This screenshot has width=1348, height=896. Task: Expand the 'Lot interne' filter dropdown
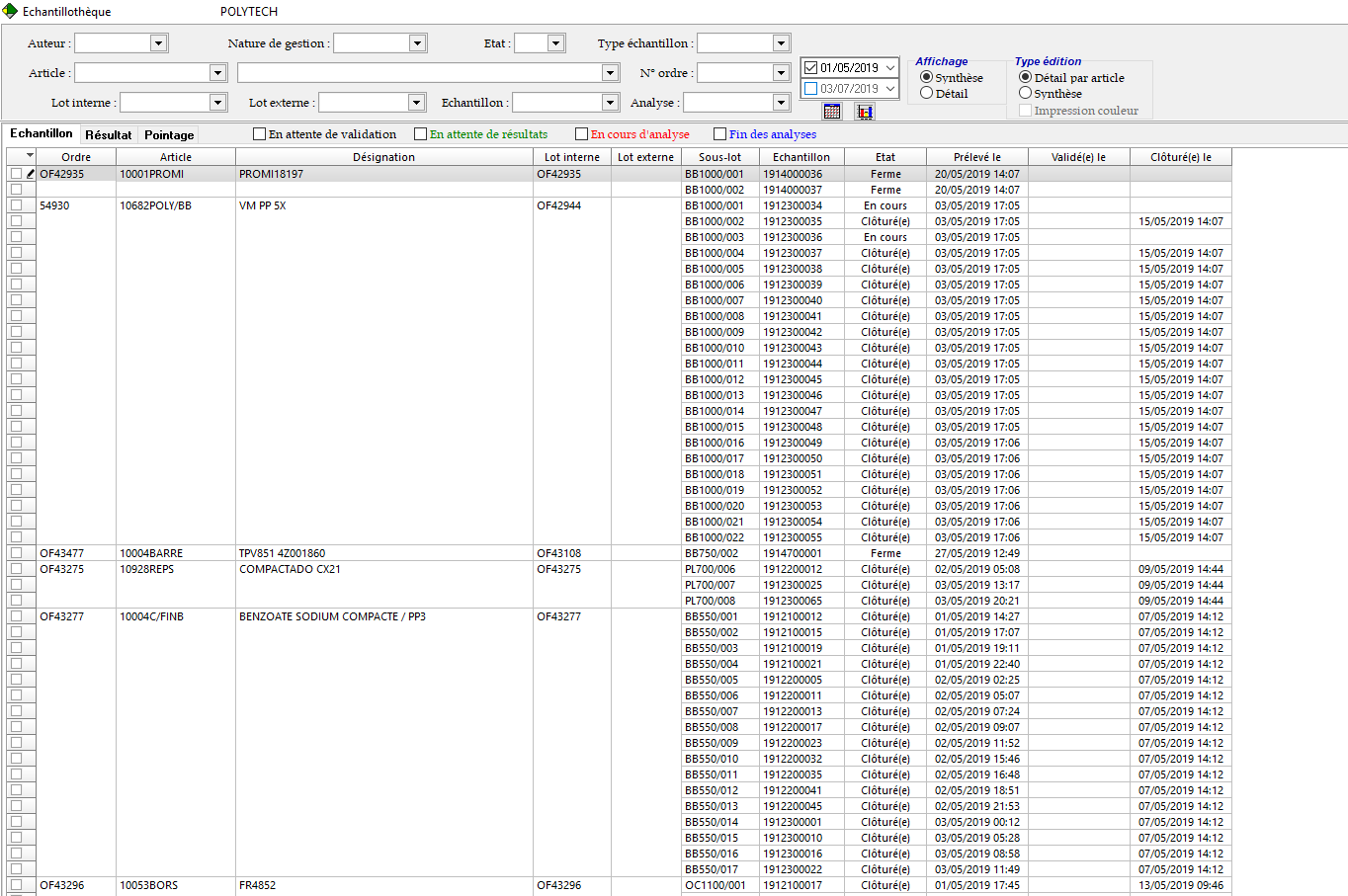click(217, 103)
